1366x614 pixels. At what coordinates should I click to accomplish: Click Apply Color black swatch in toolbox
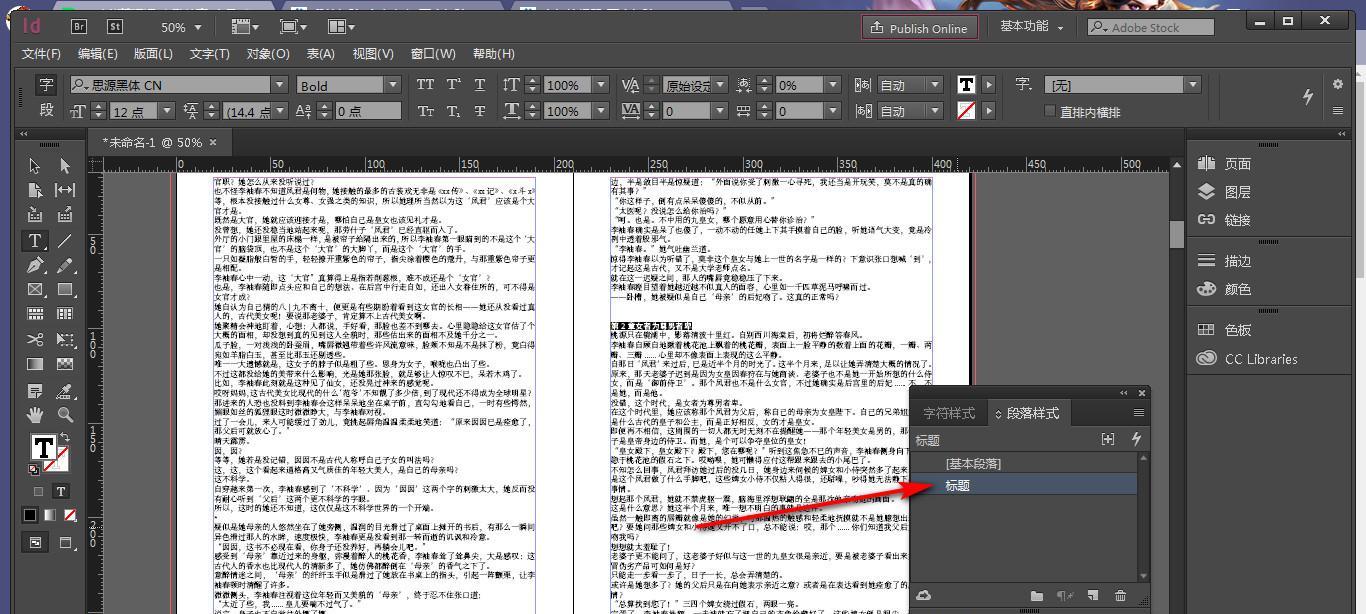(30, 516)
